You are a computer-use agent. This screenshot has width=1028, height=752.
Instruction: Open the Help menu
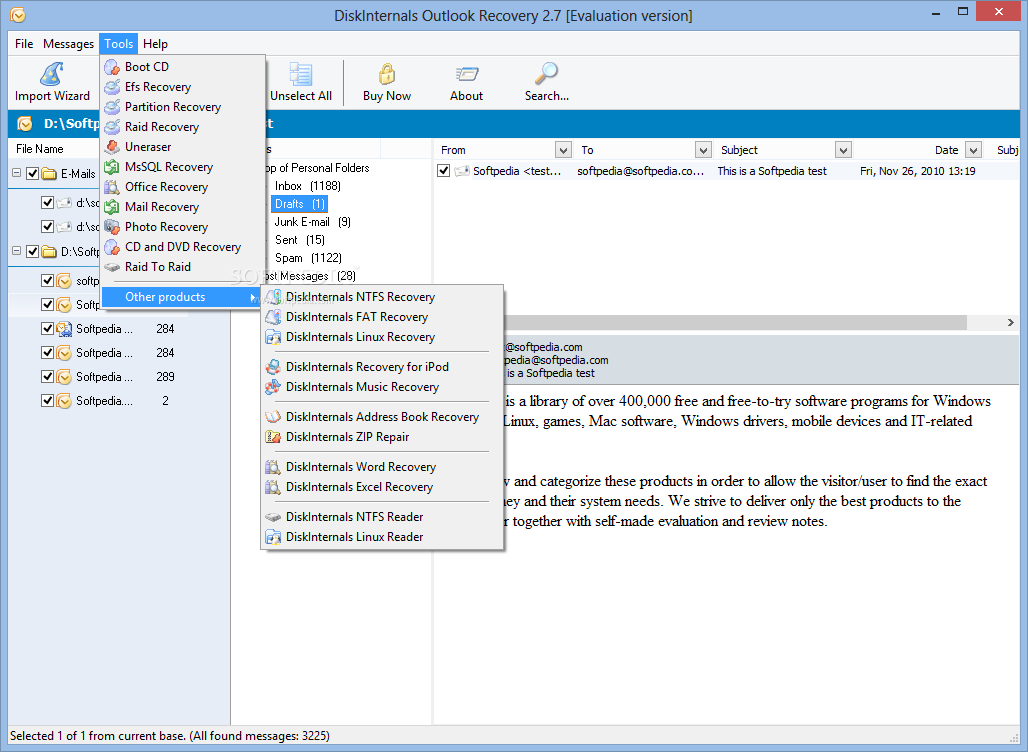coord(155,44)
